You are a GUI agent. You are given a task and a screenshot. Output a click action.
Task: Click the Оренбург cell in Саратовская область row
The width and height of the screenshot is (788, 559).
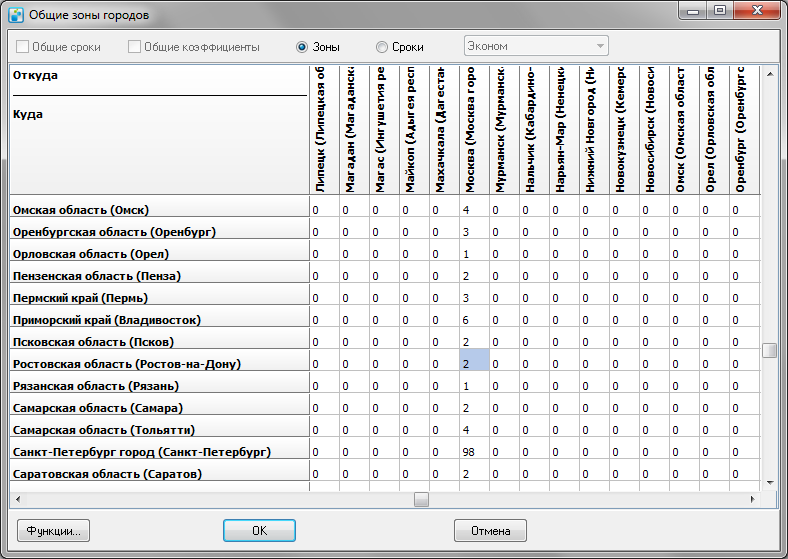tap(745, 472)
